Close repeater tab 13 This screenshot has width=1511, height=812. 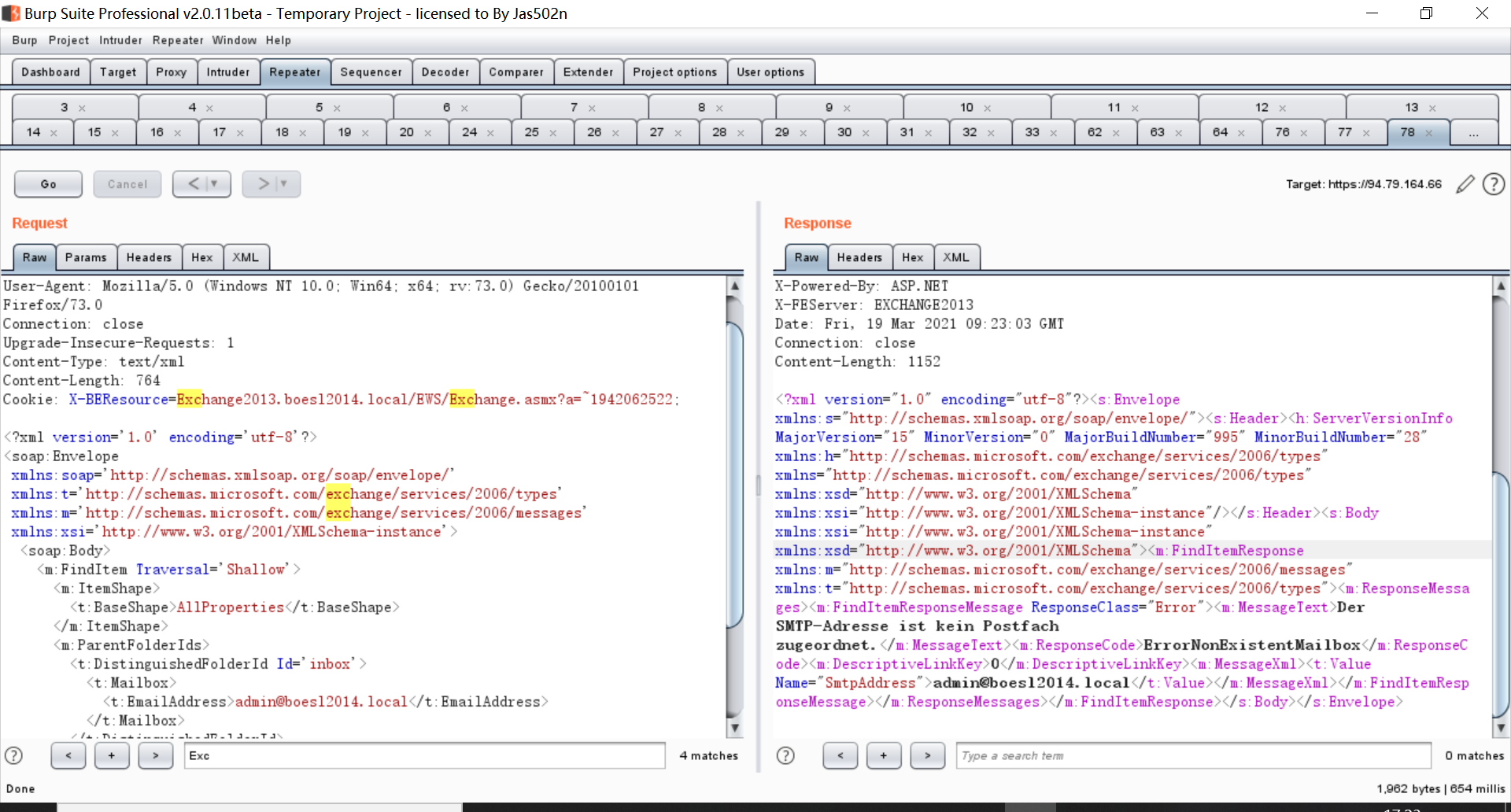pyautogui.click(x=1432, y=108)
